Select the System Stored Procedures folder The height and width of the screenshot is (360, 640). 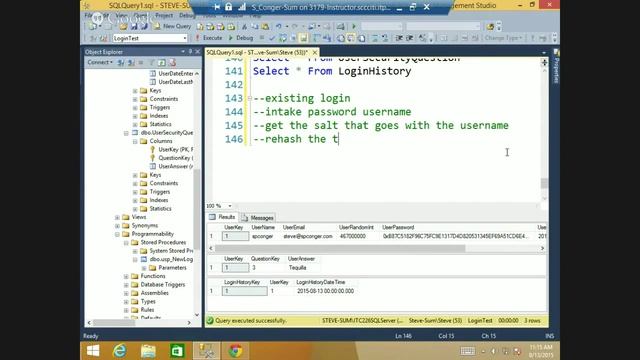167,251
